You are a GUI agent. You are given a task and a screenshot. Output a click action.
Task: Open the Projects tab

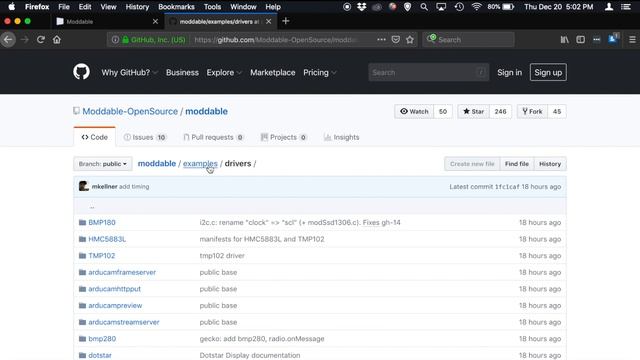click(x=284, y=137)
